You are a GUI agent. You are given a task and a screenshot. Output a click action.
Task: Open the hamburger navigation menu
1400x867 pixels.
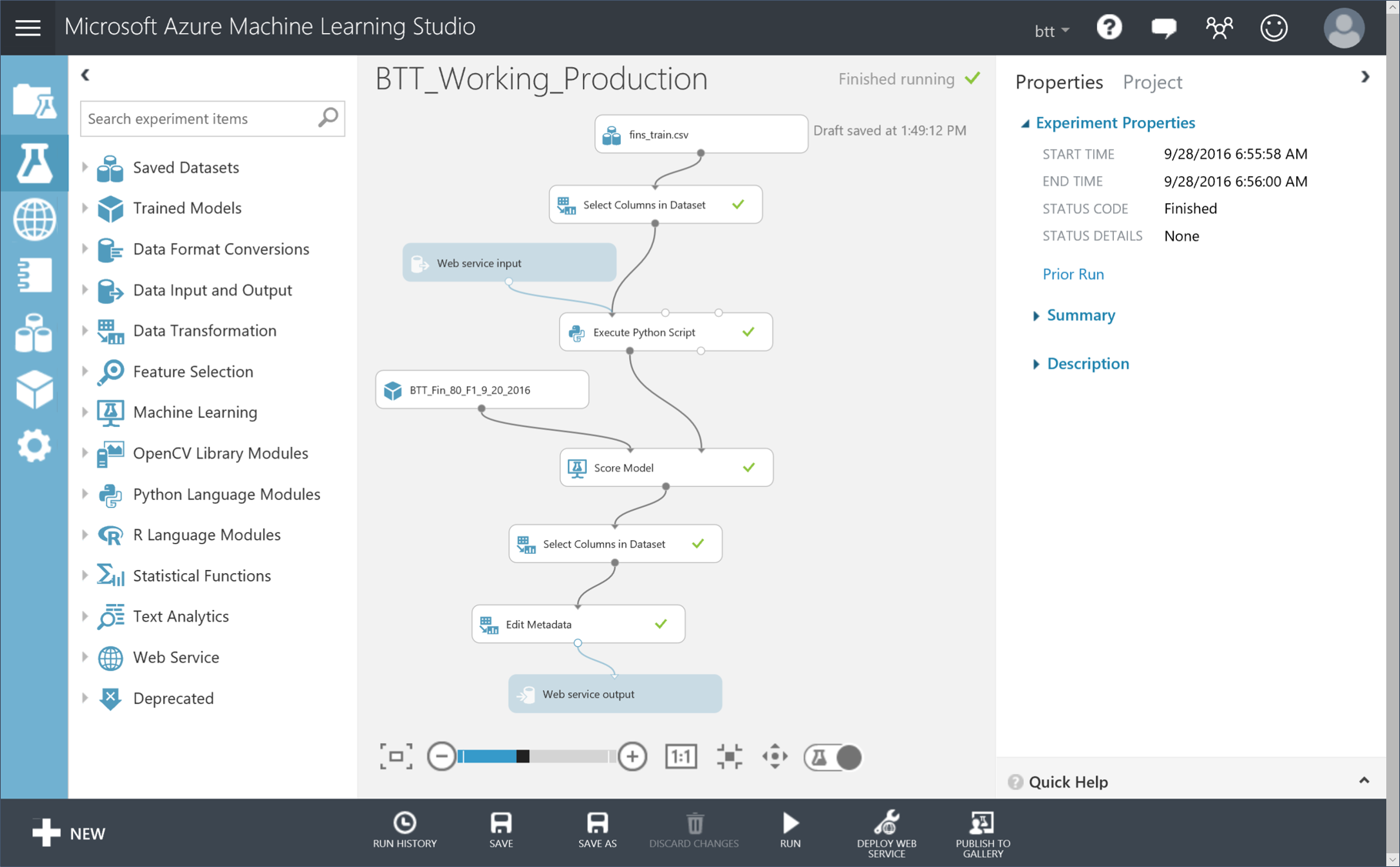coord(28,27)
